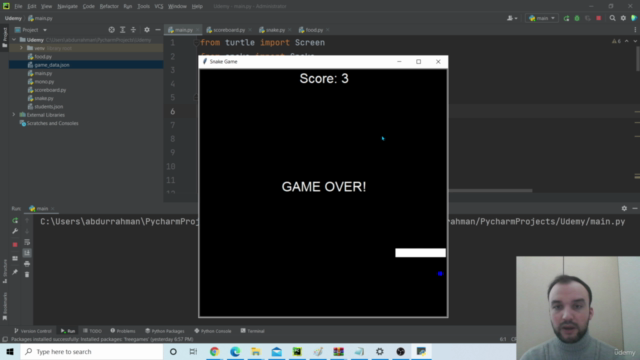
Task: Open Search Everywhere magnifier icon
Action: point(612,18)
